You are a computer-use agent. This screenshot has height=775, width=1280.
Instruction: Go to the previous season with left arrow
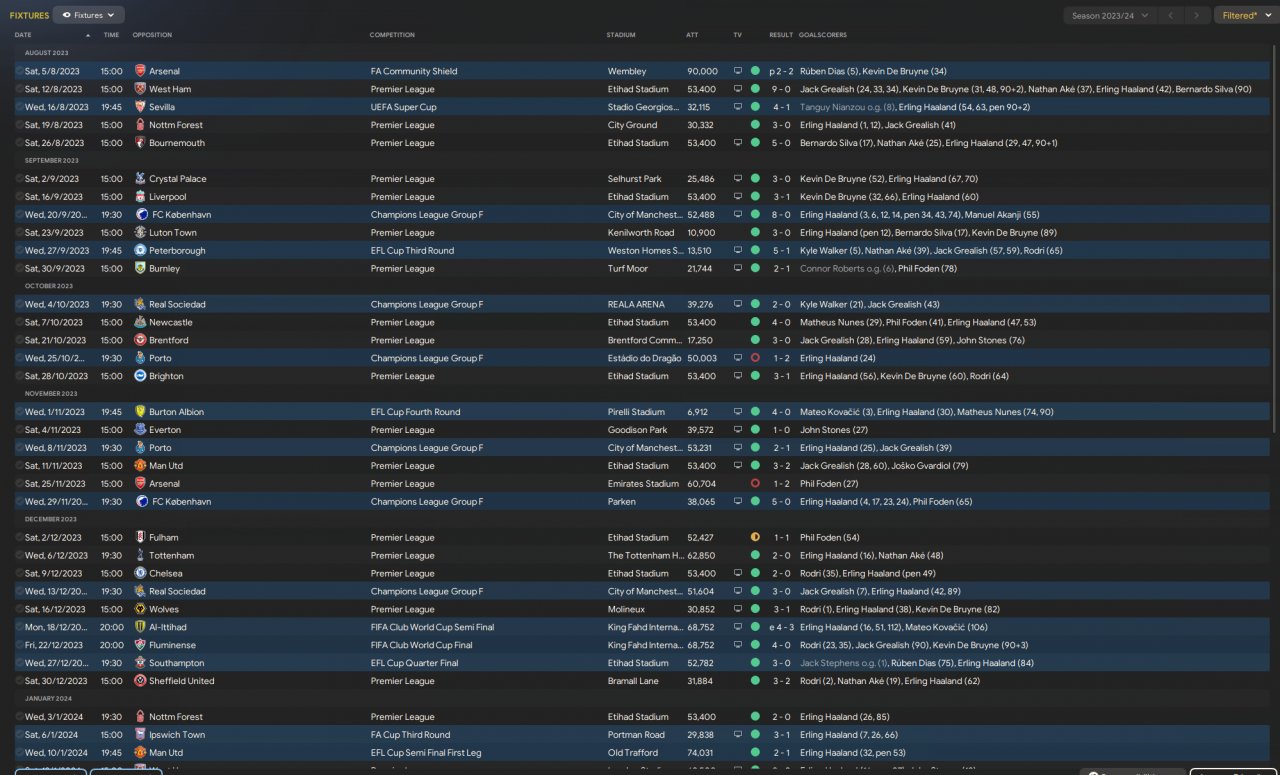tap(1172, 15)
